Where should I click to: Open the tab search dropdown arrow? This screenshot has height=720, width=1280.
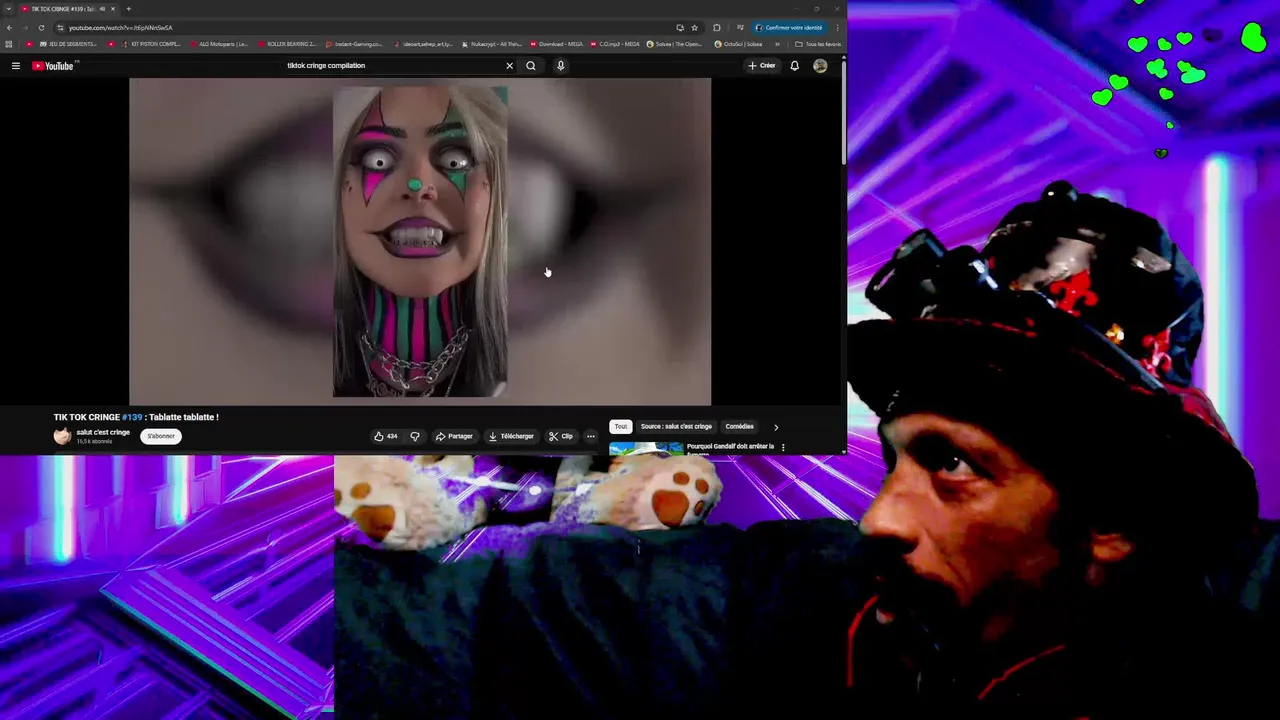pos(8,9)
